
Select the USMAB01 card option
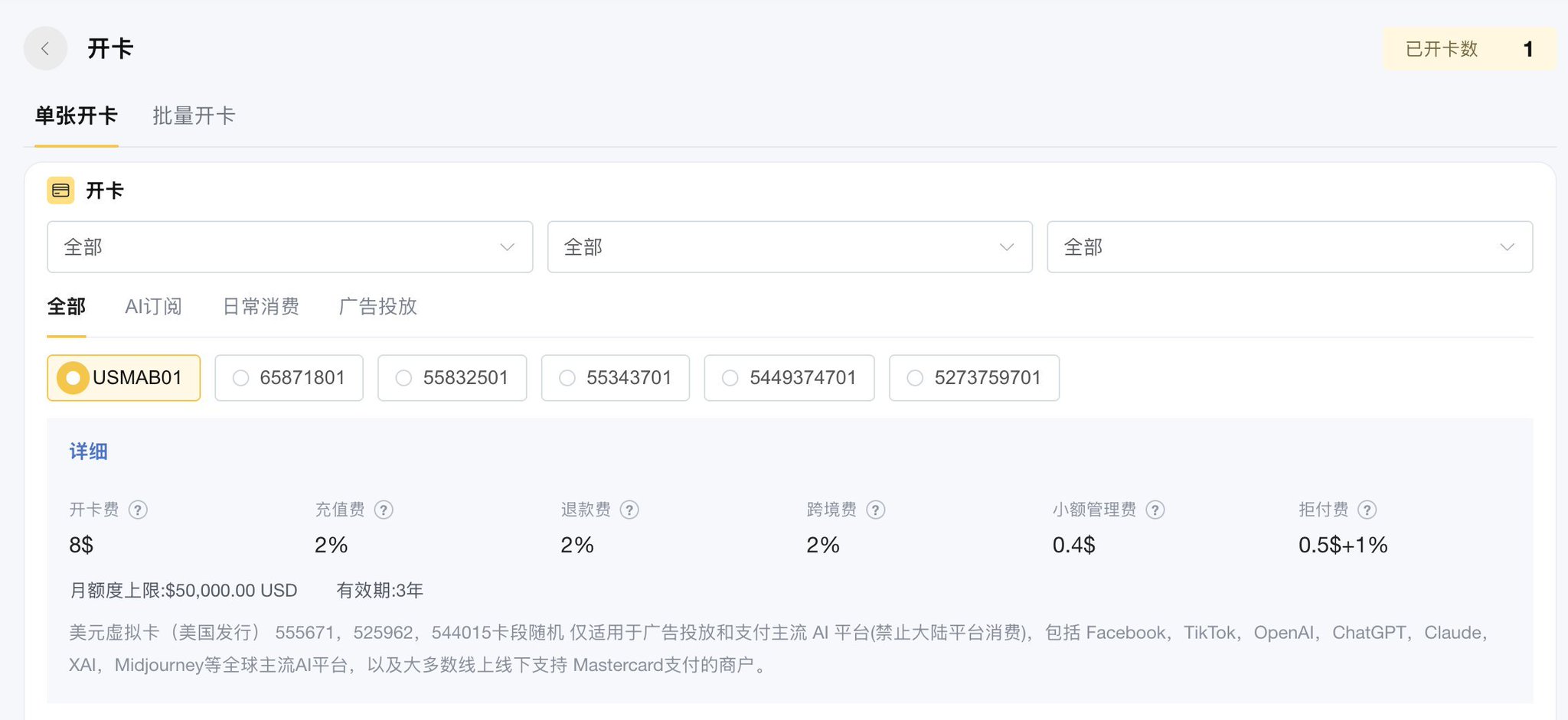tap(123, 378)
